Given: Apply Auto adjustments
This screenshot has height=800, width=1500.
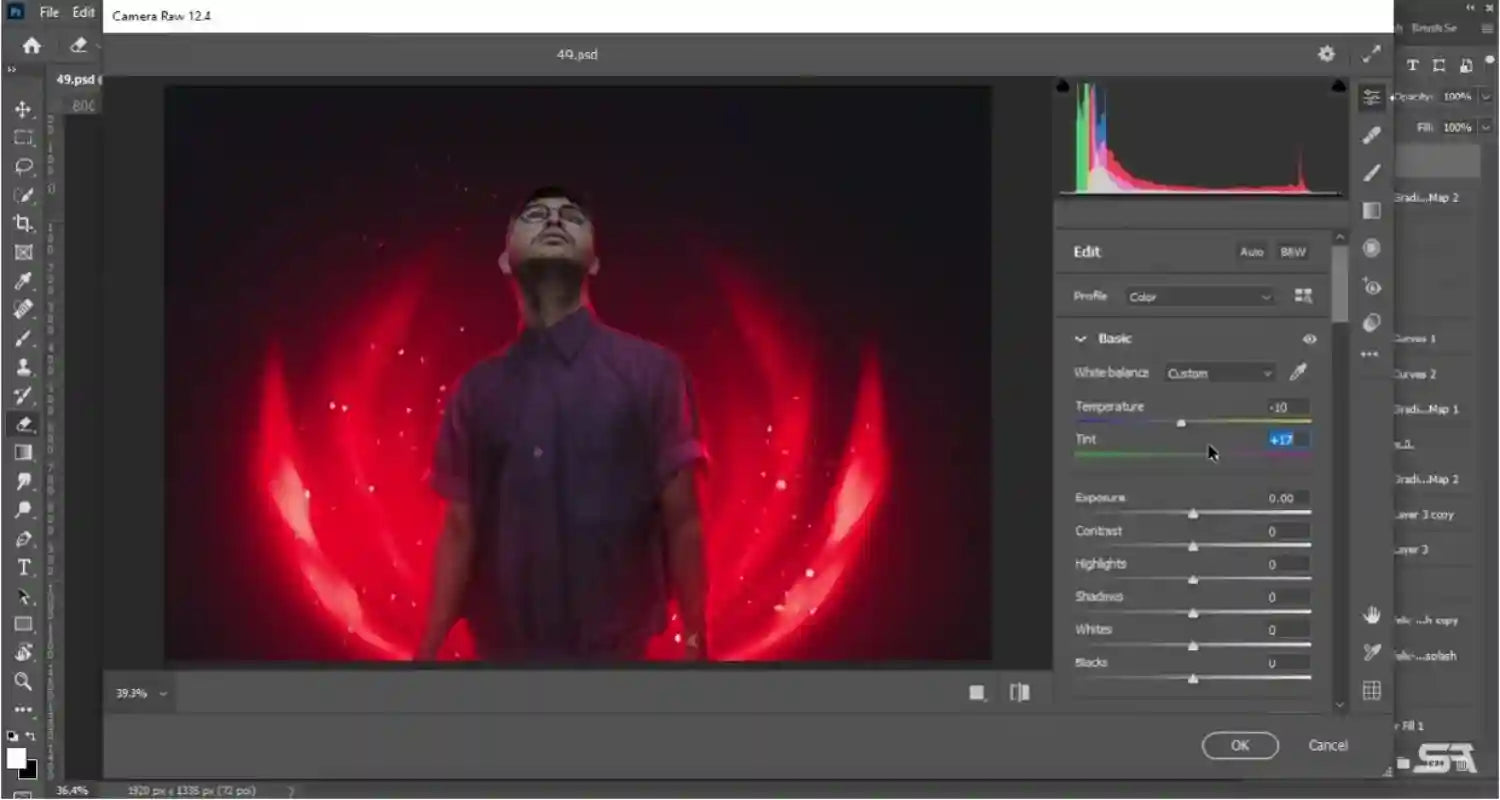Looking at the screenshot, I should click(x=1252, y=252).
